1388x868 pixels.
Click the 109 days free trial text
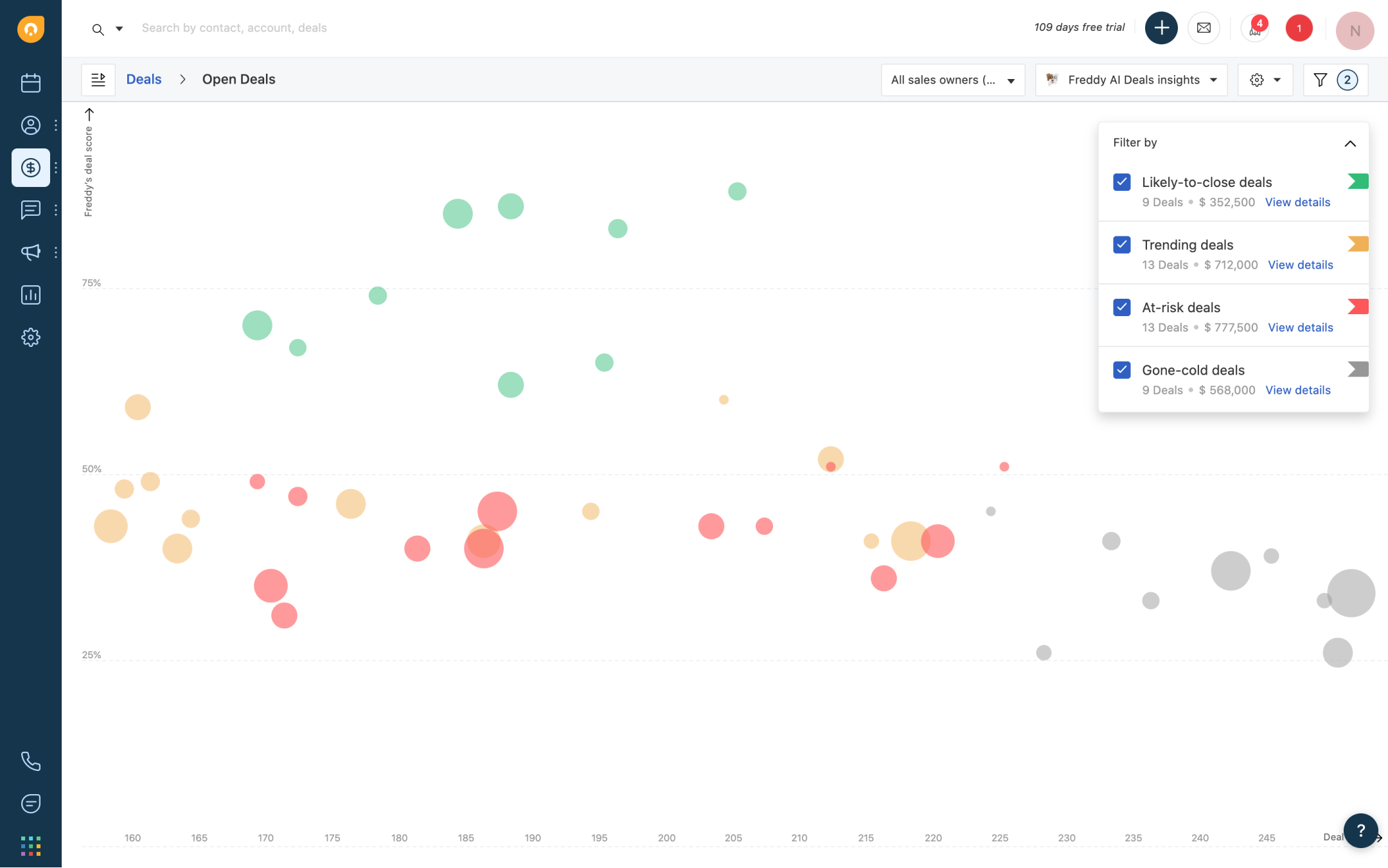tap(1079, 28)
